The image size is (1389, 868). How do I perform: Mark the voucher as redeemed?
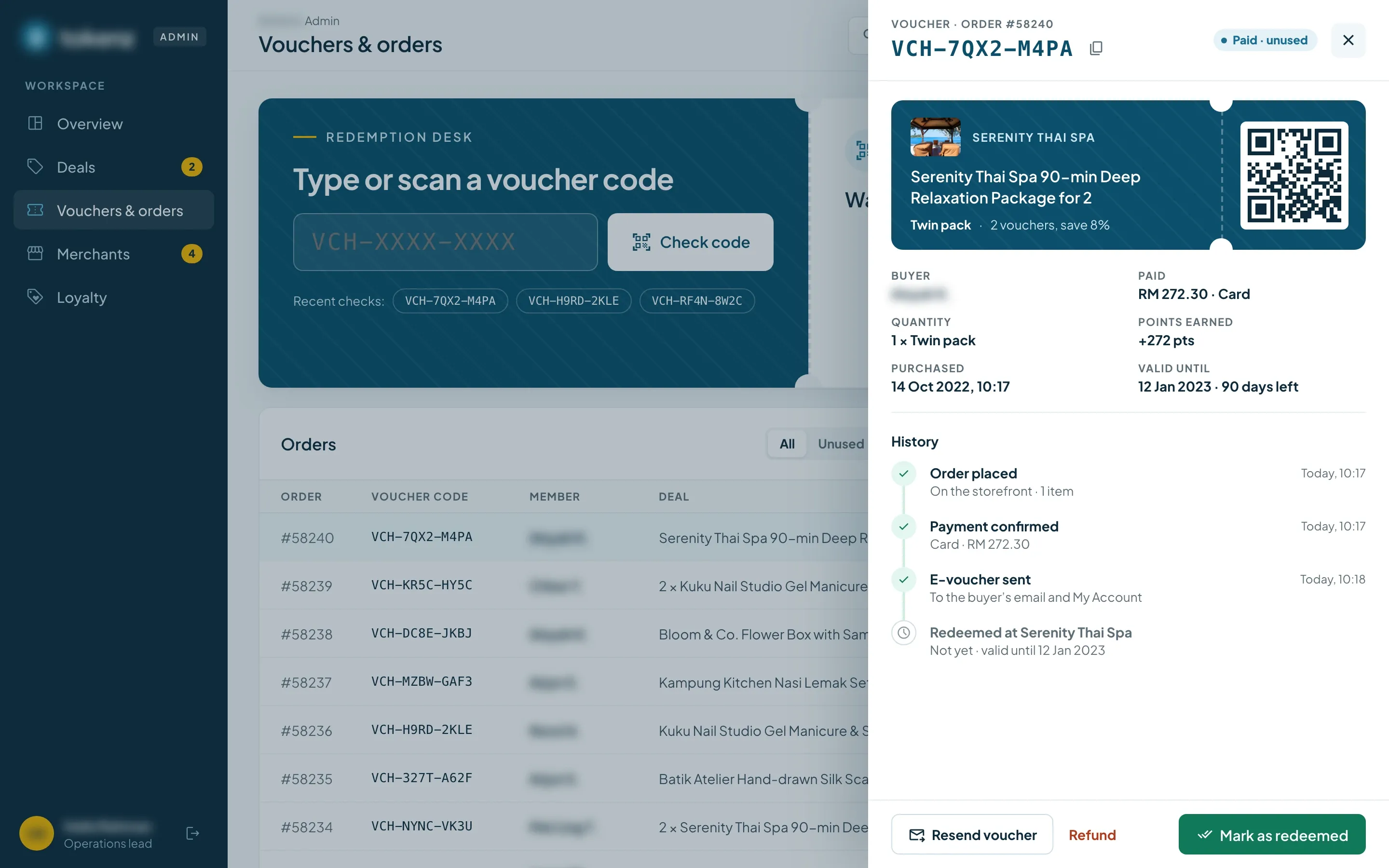click(1272, 835)
